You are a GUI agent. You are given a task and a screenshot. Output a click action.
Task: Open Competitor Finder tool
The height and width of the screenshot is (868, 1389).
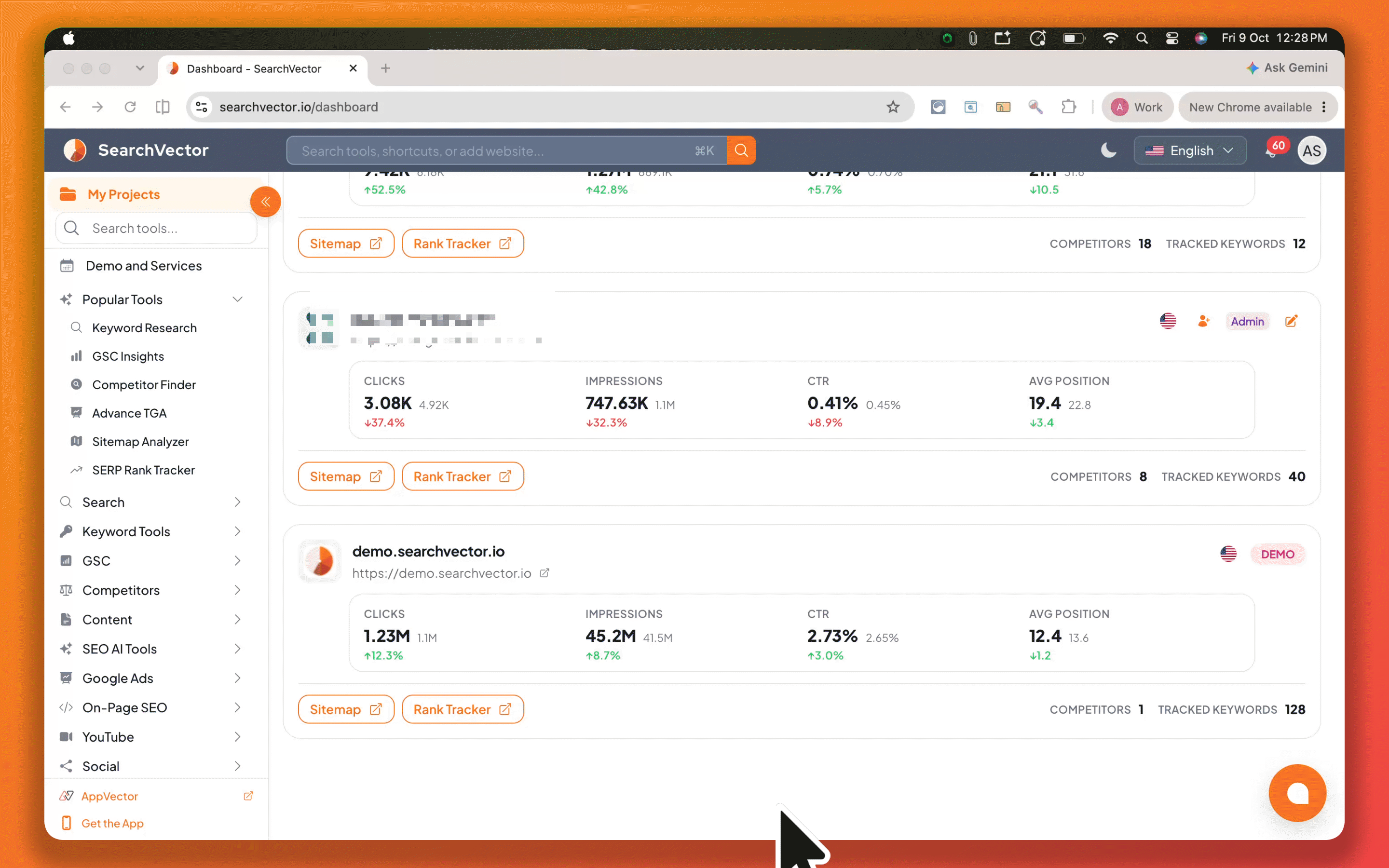(x=144, y=385)
